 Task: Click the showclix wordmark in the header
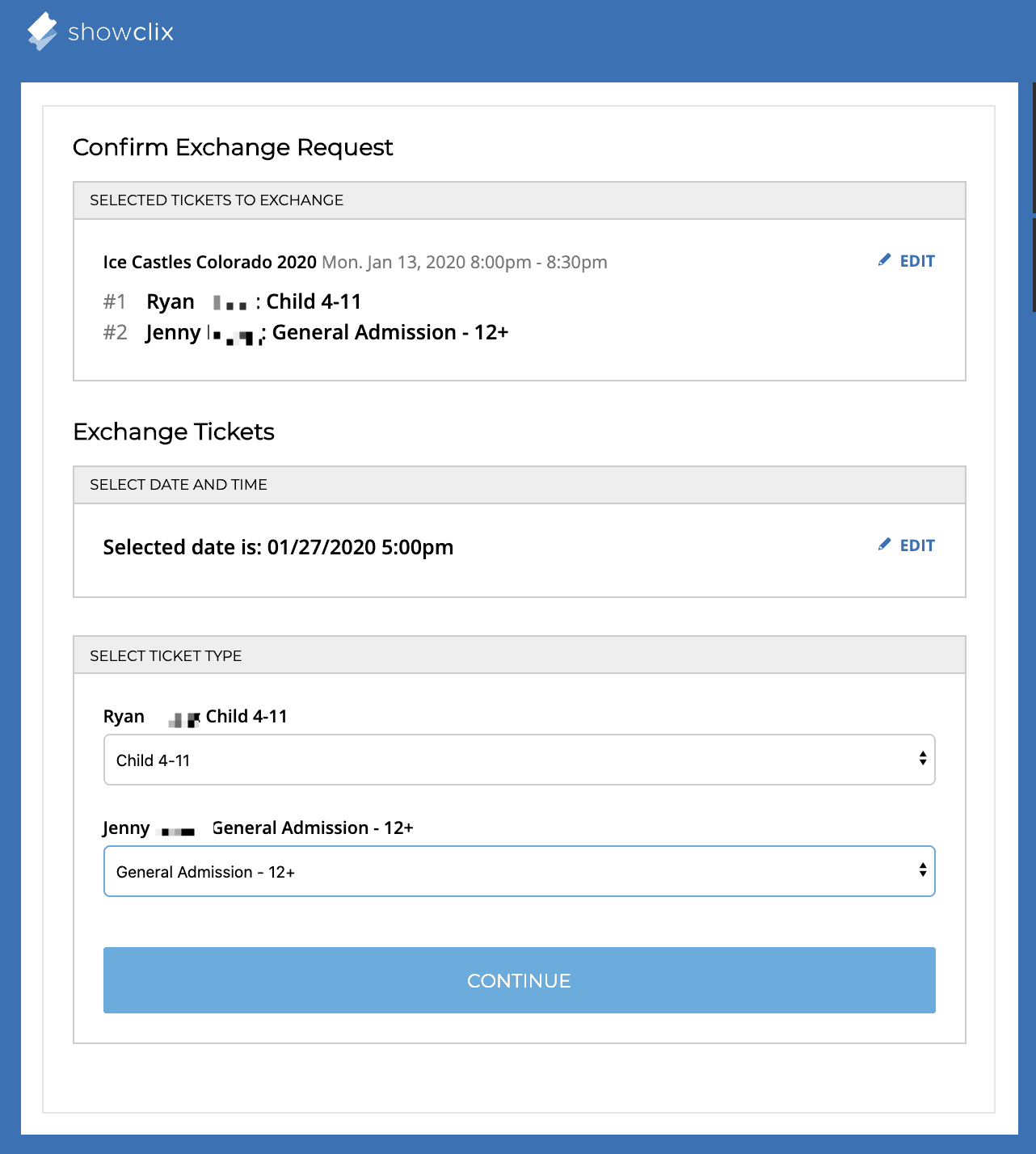tap(121, 32)
